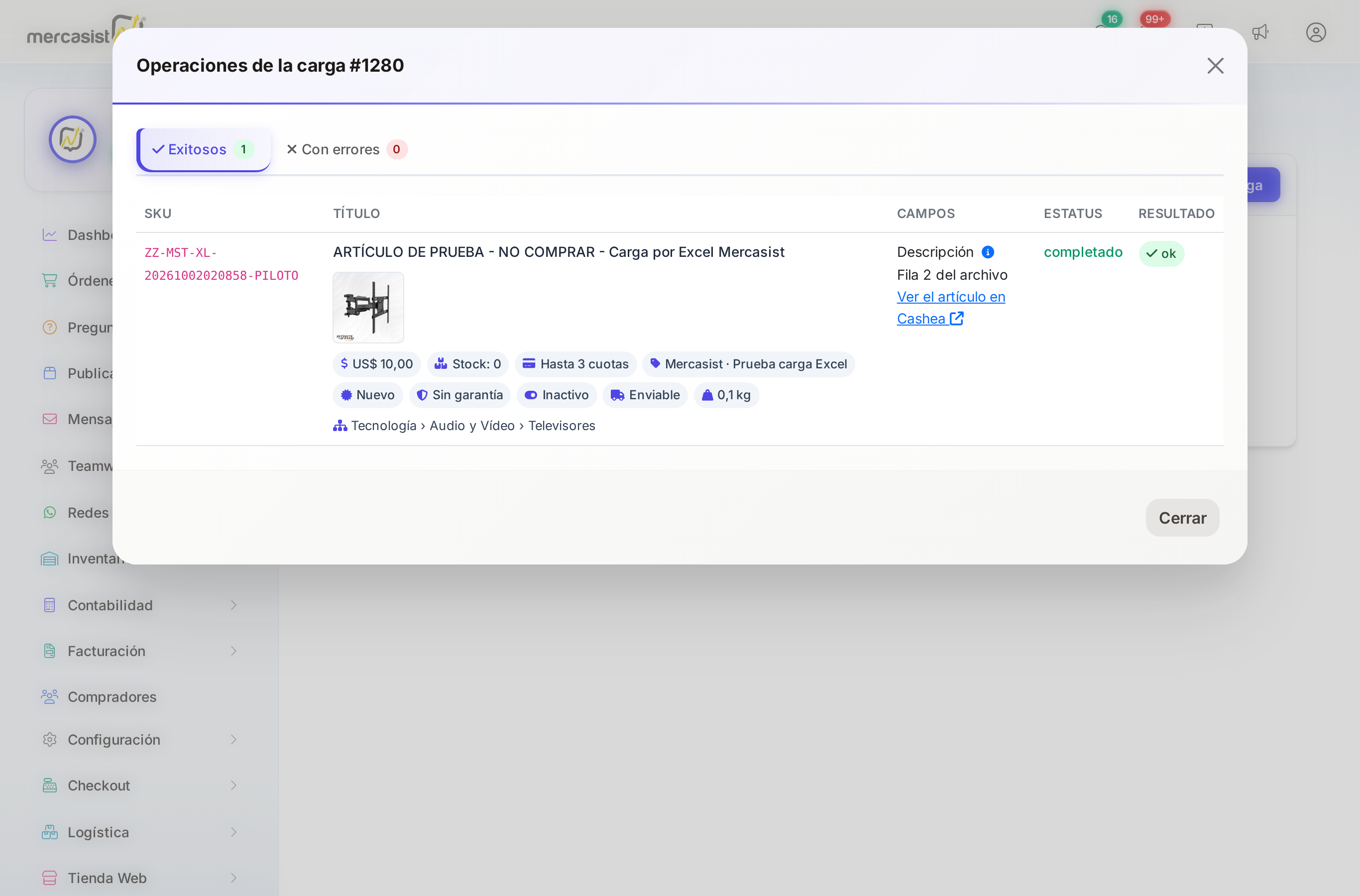Viewport: 1360px width, 896px height.
Task: Click the article title ARTÍCULO DE PRUEBA
Action: tap(558, 252)
